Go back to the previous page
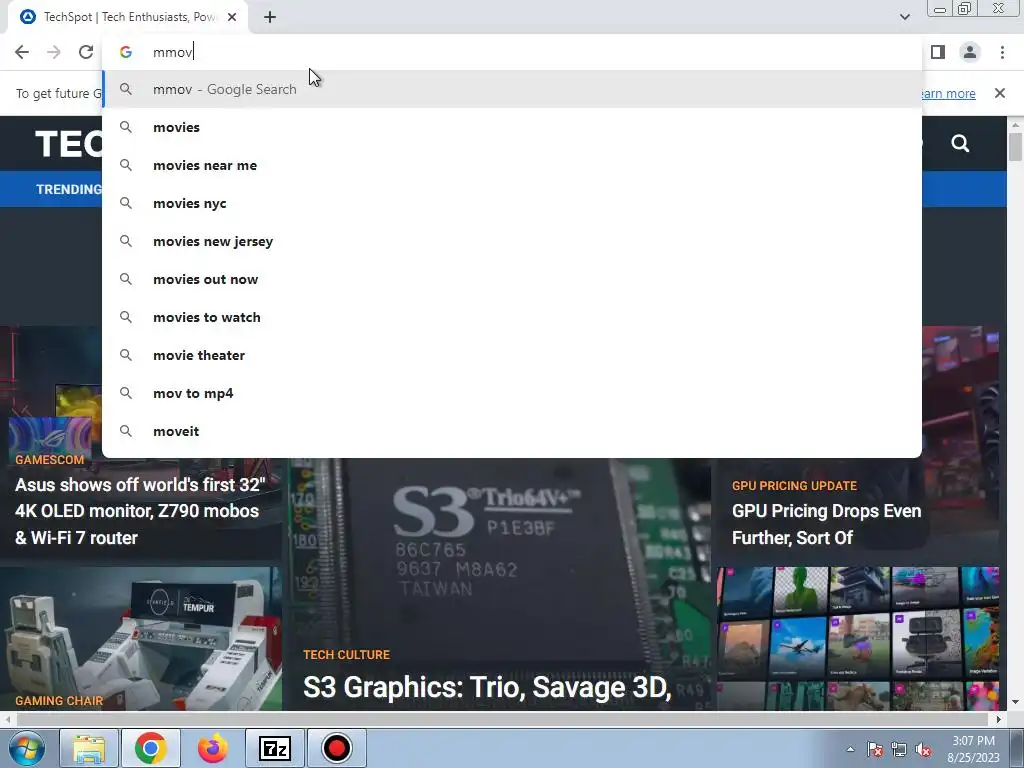This screenshot has width=1024, height=768. click(x=22, y=52)
